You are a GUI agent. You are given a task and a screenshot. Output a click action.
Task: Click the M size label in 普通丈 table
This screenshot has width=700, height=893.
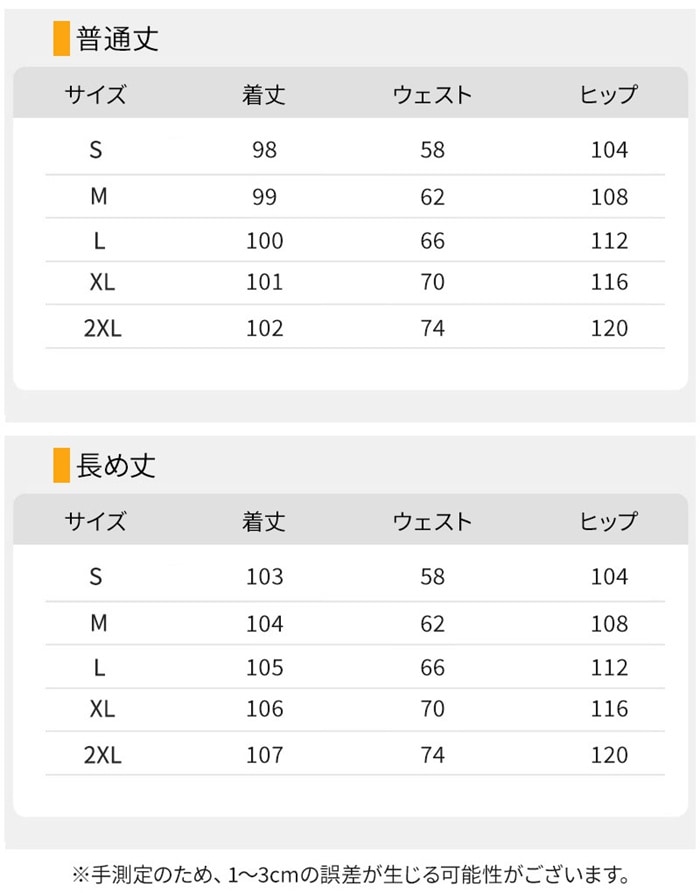click(x=98, y=197)
